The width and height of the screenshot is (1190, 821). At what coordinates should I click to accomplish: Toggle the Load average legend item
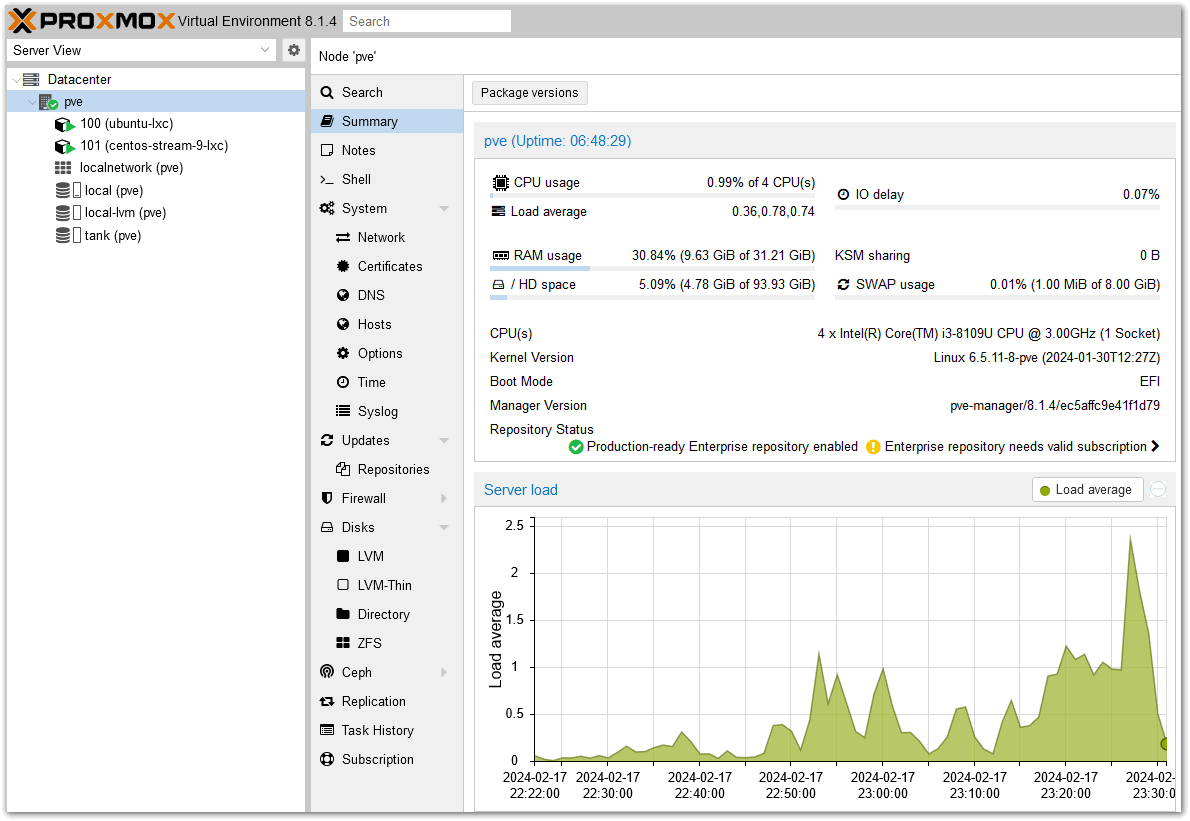tap(1087, 490)
